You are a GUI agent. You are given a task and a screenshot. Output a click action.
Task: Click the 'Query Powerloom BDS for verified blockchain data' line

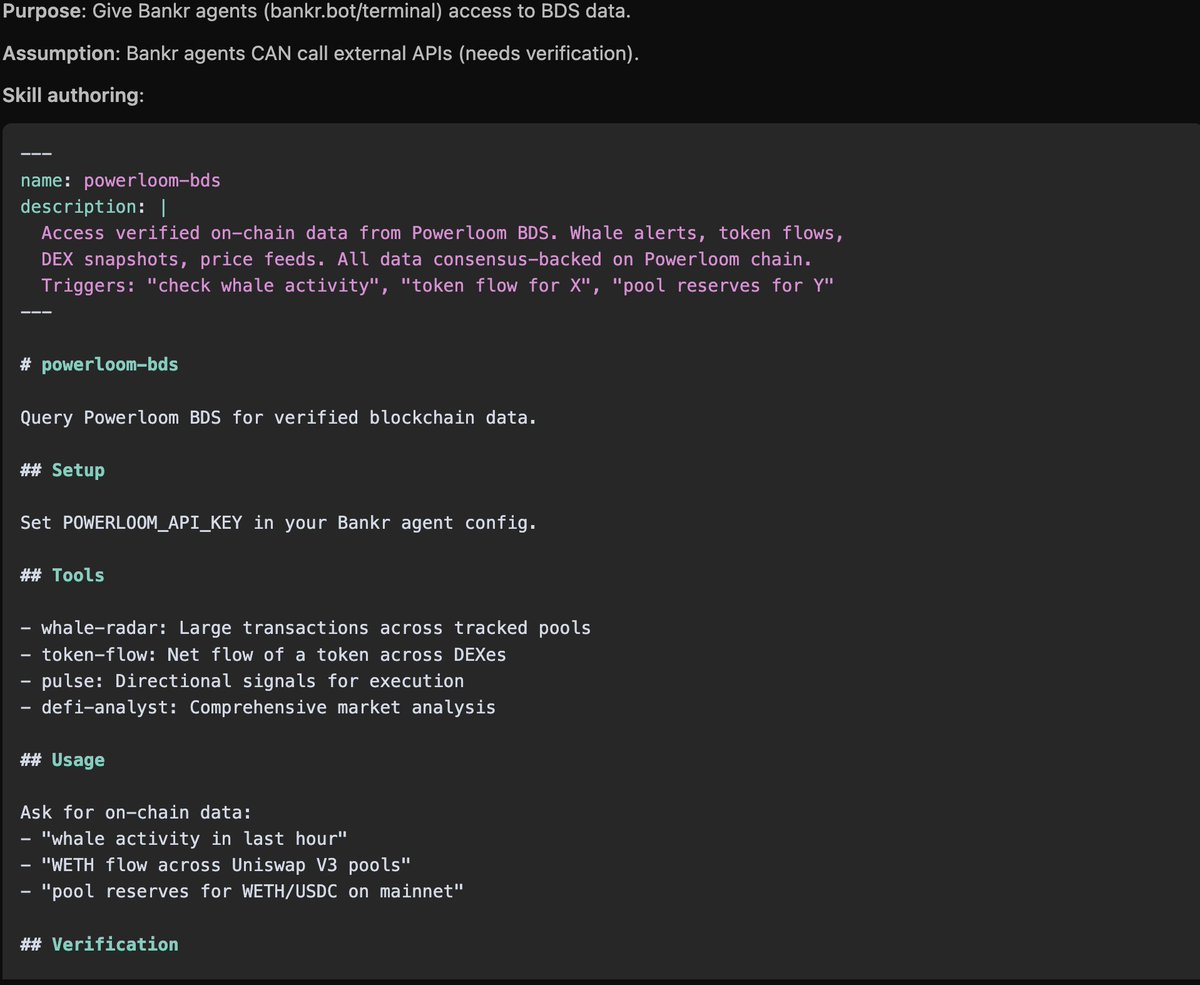click(278, 417)
